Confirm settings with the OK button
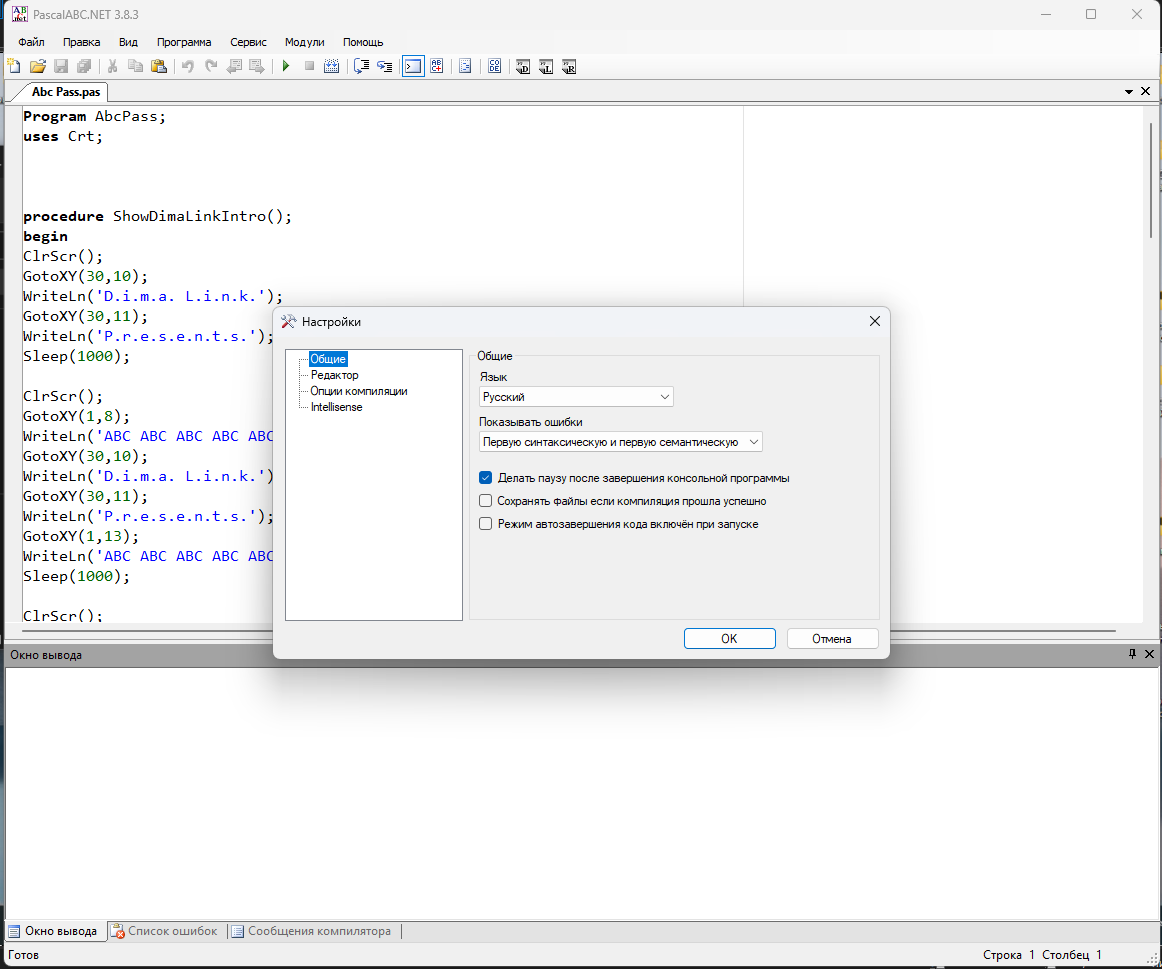 729,639
